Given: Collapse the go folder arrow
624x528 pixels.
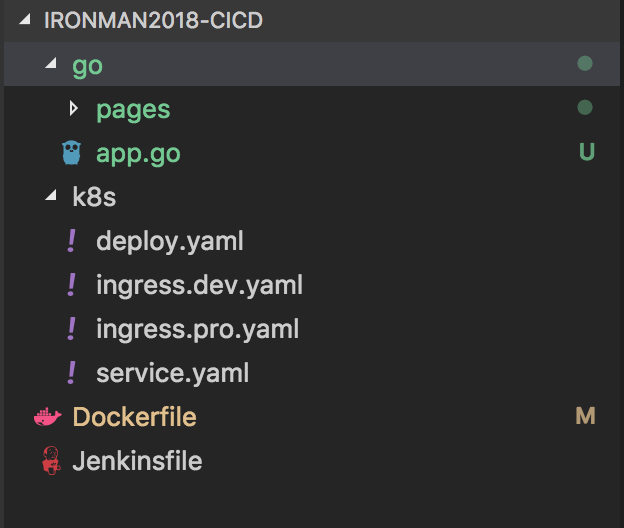Looking at the screenshot, I should 50,65.
